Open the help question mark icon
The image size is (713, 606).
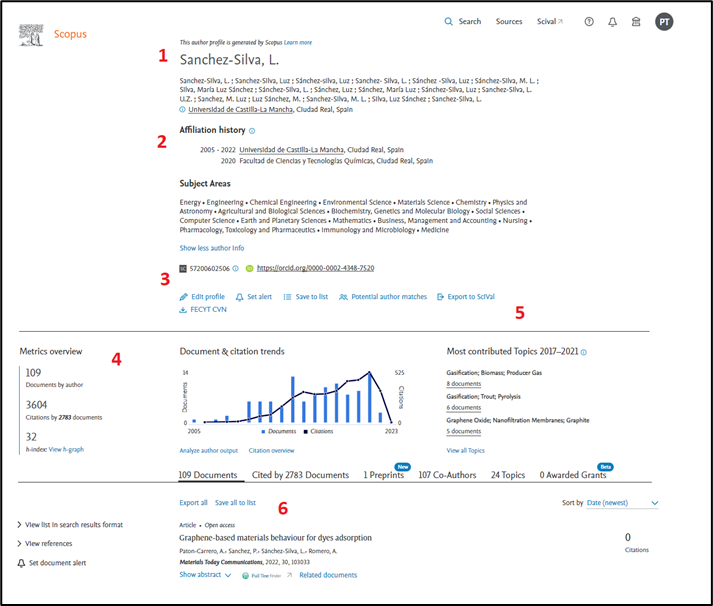point(589,21)
